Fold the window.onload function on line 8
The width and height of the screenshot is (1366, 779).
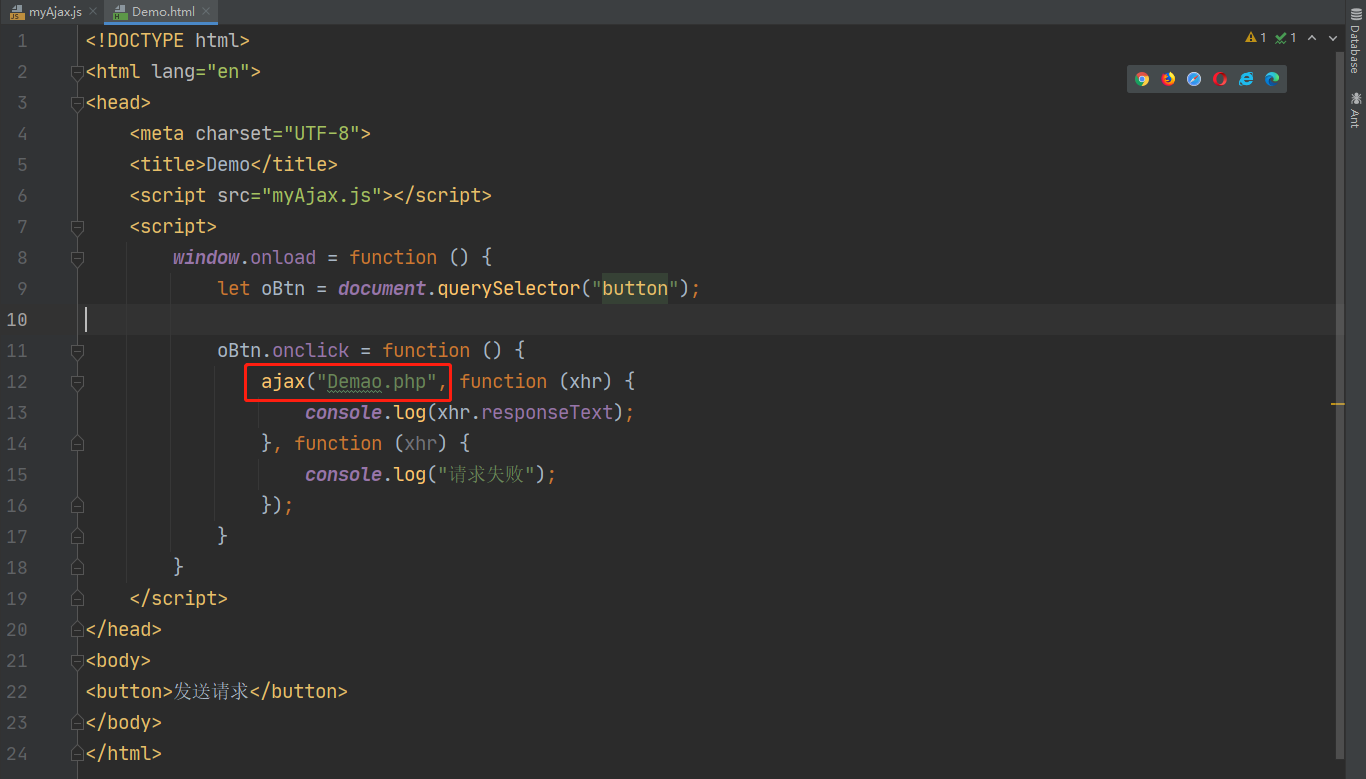click(77, 258)
